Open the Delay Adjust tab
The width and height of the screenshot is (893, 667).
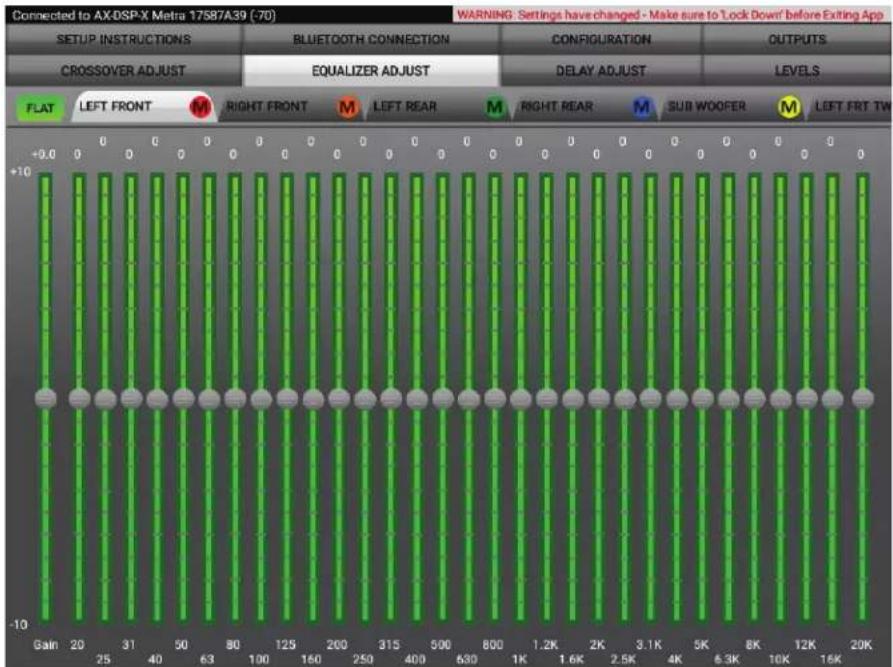click(x=601, y=71)
